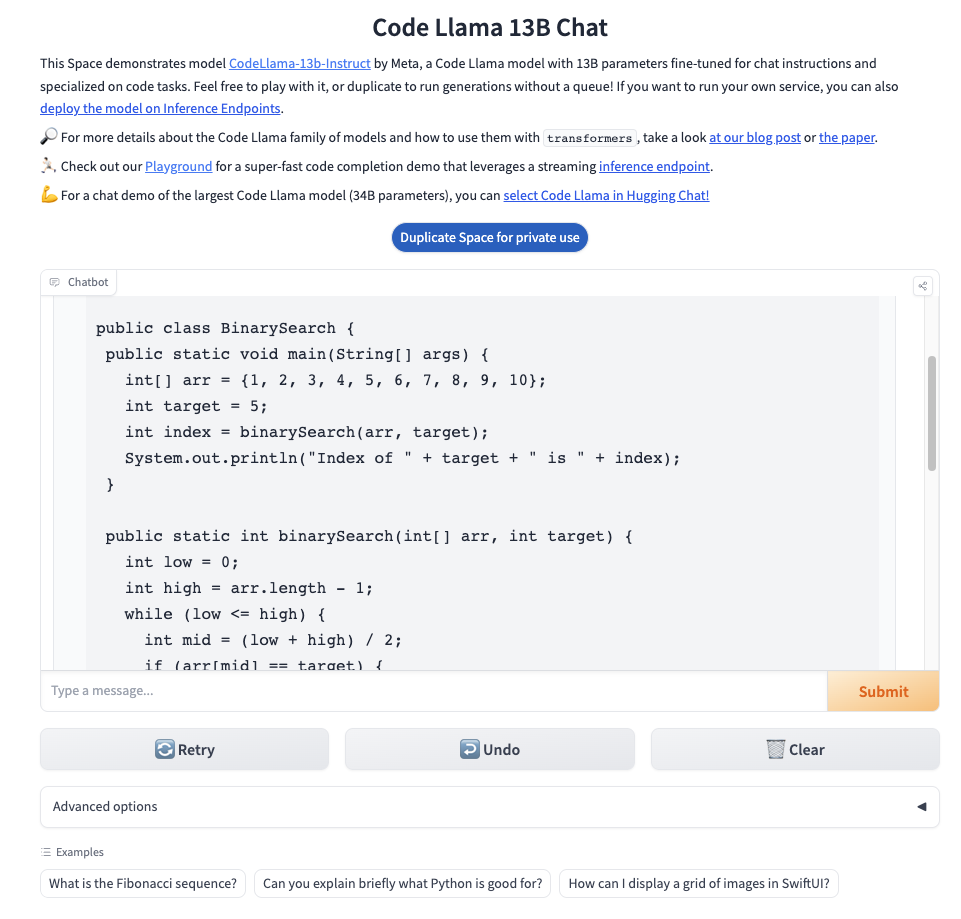Screen dimensions: 961x919
Task: Click the Fibonacci sequence example prompt
Action: click(142, 883)
